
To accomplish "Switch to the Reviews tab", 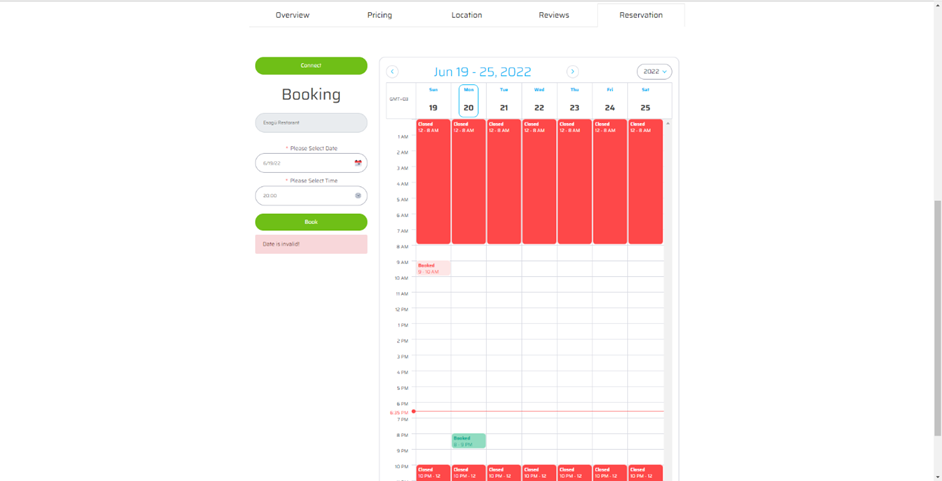I will pos(554,15).
